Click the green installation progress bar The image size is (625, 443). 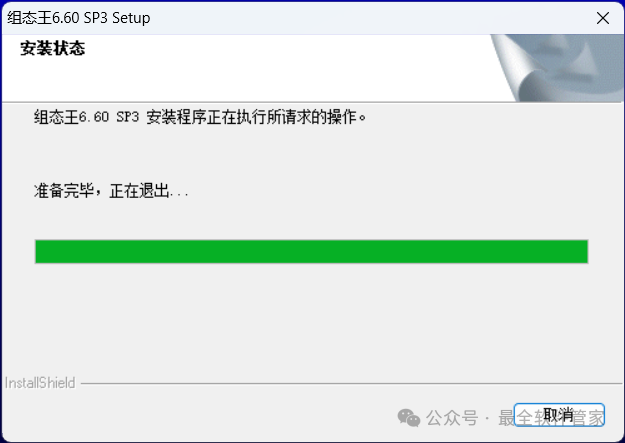click(311, 252)
